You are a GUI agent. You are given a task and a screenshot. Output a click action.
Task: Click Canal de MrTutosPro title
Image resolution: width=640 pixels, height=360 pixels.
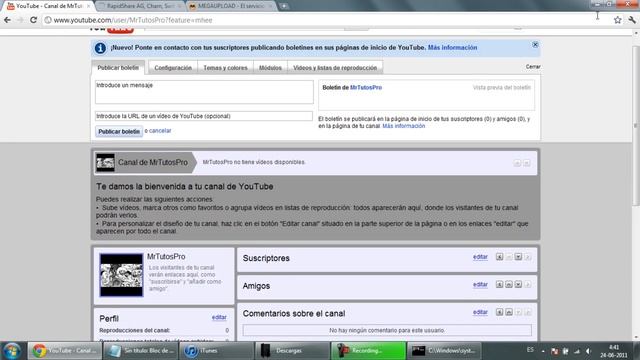pyautogui.click(x=153, y=162)
